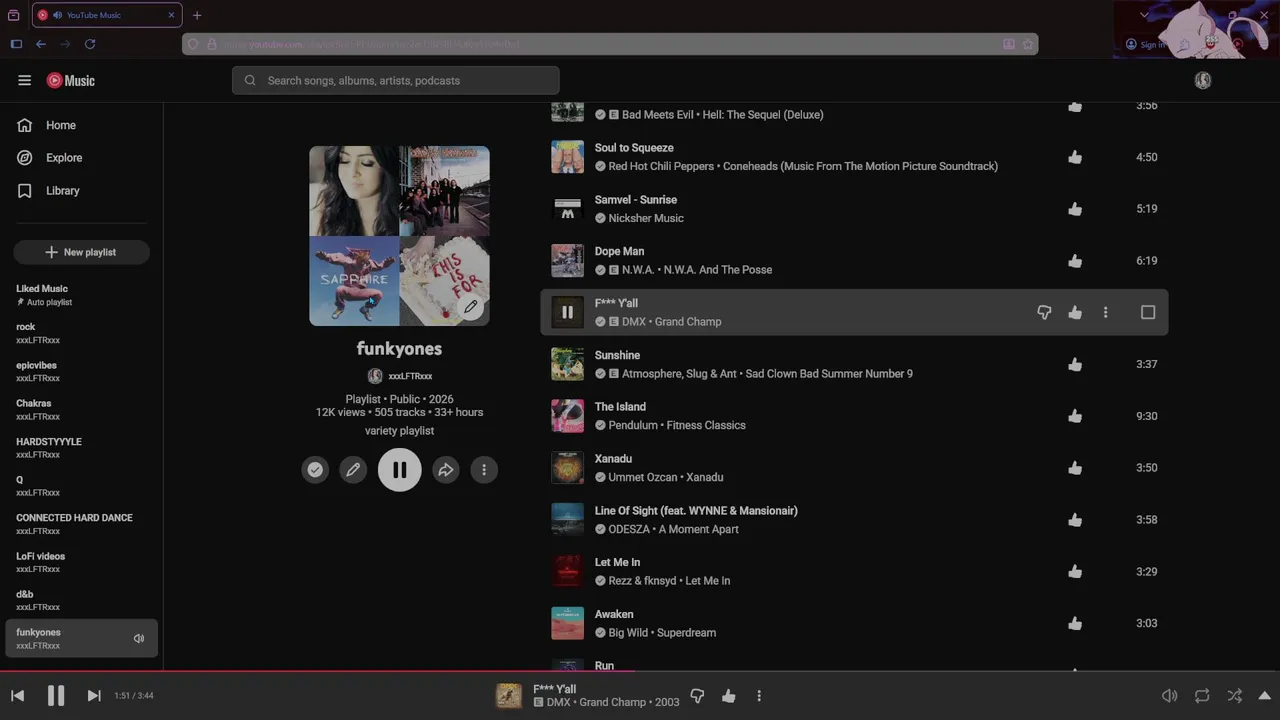1280x720 pixels.
Task: Toggle saved-to-library checkmark for funkyones
Action: pyautogui.click(x=315, y=470)
